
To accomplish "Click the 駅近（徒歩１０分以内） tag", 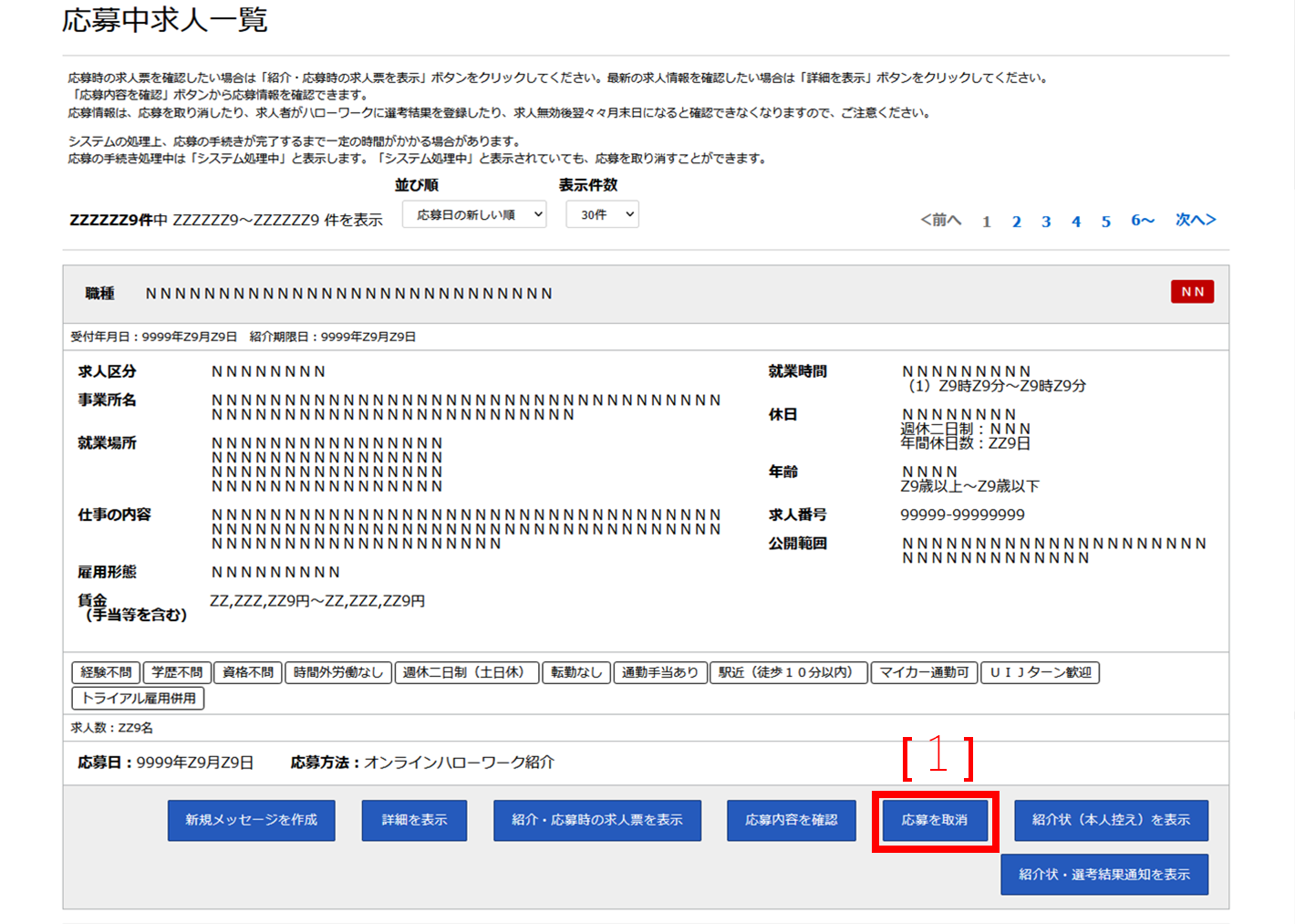I will [x=789, y=672].
